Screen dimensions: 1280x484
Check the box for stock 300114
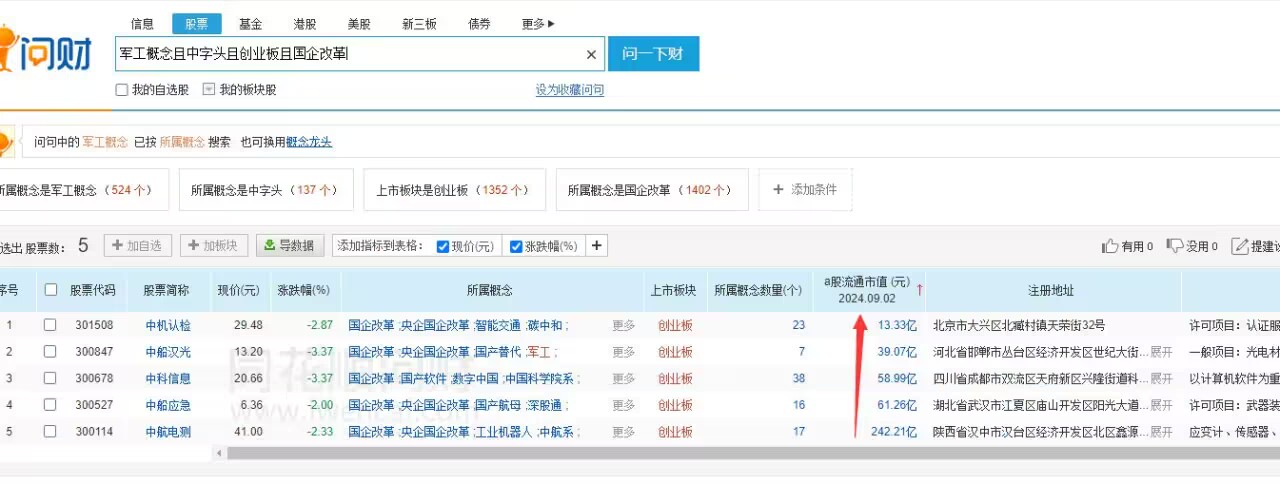pyautogui.click(x=50, y=432)
